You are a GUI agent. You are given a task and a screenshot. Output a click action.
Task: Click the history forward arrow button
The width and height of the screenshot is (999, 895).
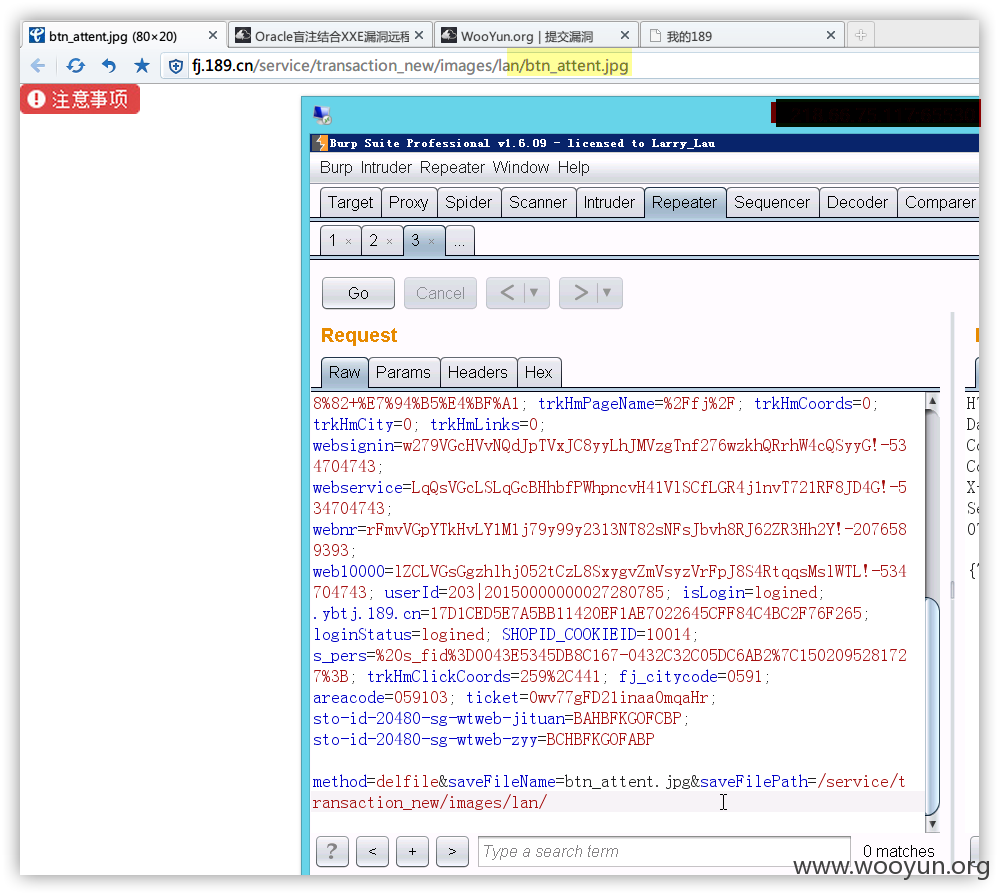[x=580, y=293]
